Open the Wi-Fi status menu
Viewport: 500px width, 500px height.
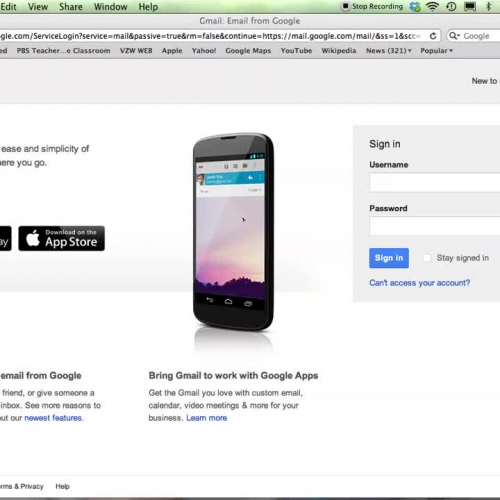[x=433, y=6]
